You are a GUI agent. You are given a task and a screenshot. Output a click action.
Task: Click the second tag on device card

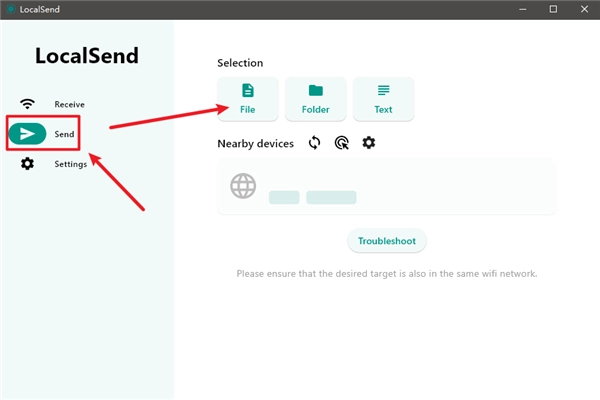331,197
